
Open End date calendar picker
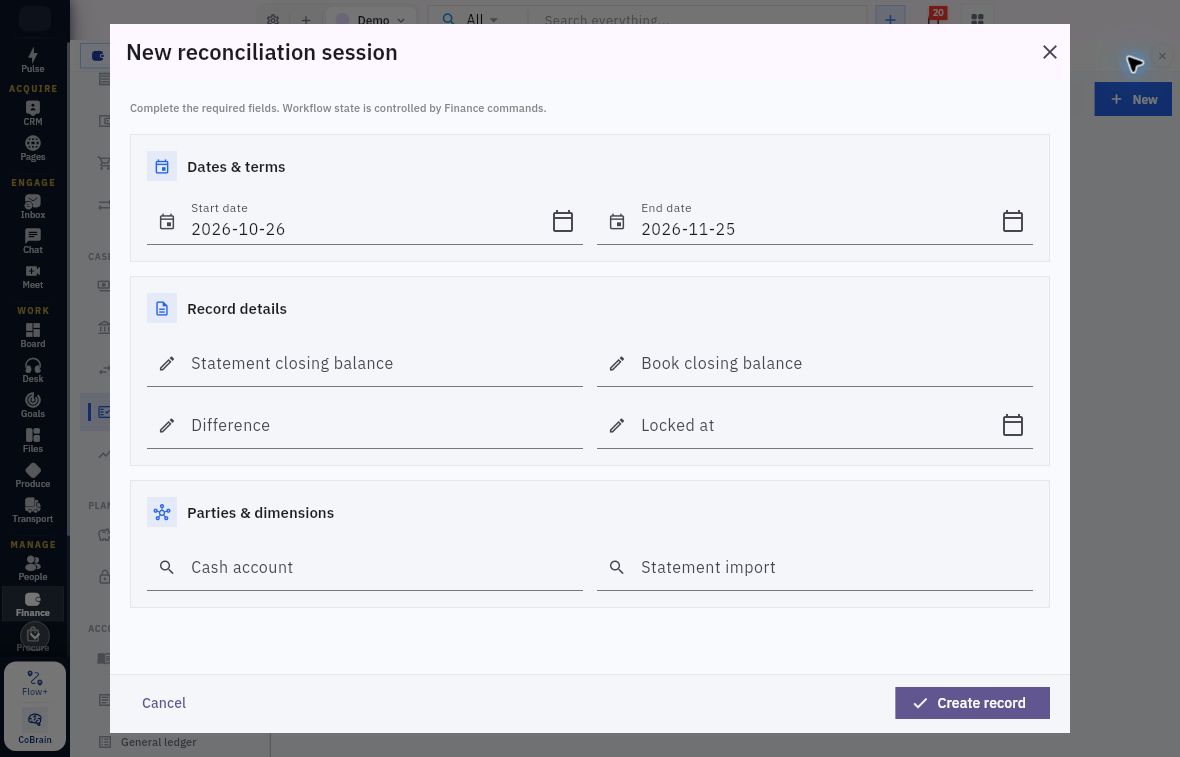[1013, 220]
